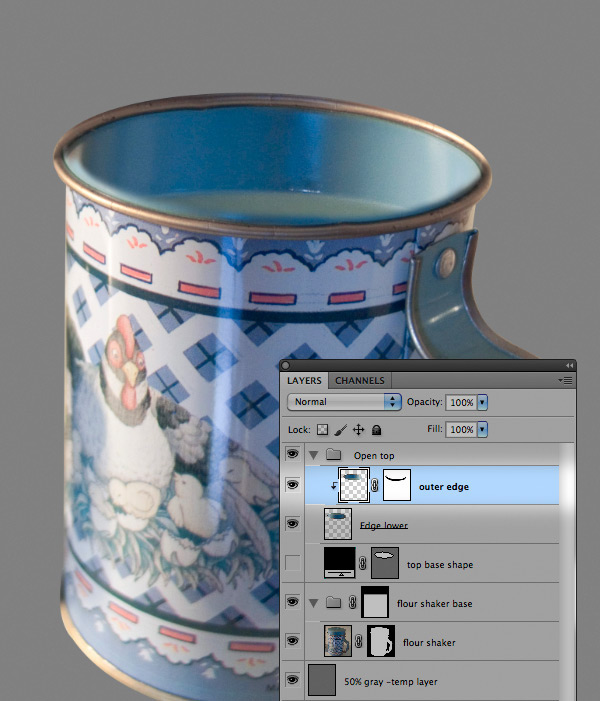Viewport: 600px width, 701px height.
Task: Select the 'top base shape' layer name
Action: (440, 565)
